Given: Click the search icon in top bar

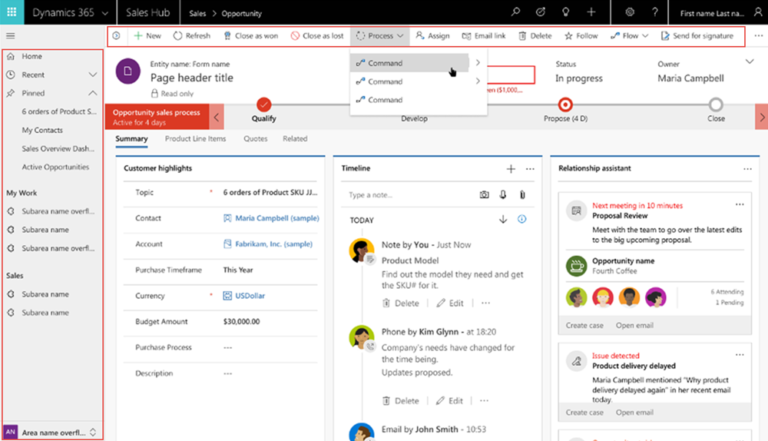Looking at the screenshot, I should [515, 12].
